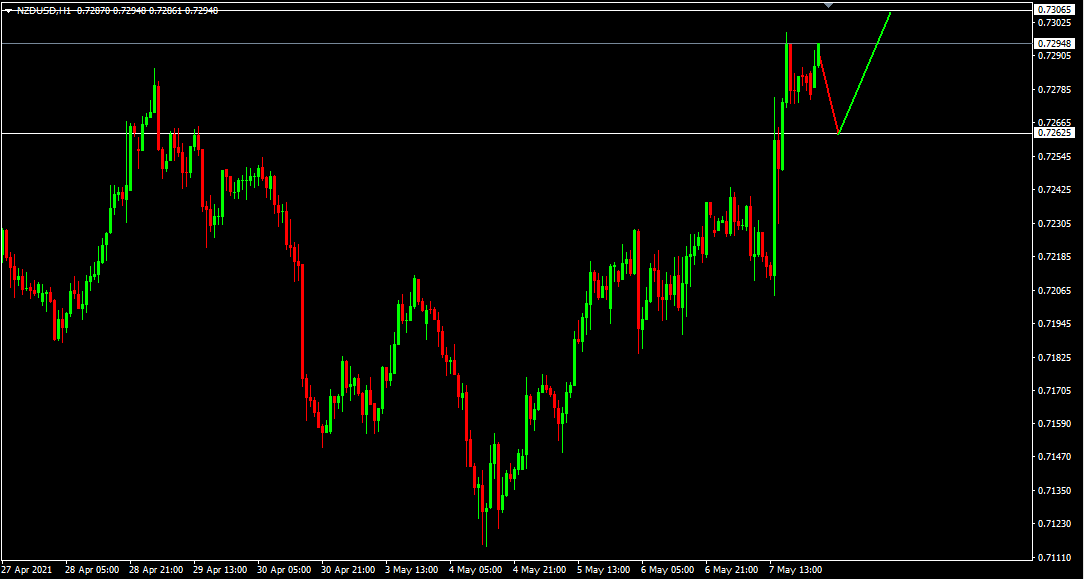Click the gray chart shift triangle marker

click(829, 5)
